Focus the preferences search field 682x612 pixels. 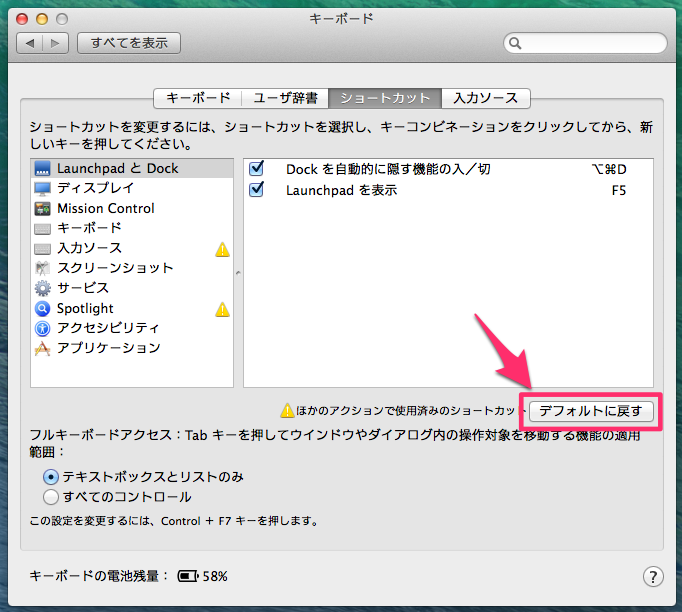point(585,43)
